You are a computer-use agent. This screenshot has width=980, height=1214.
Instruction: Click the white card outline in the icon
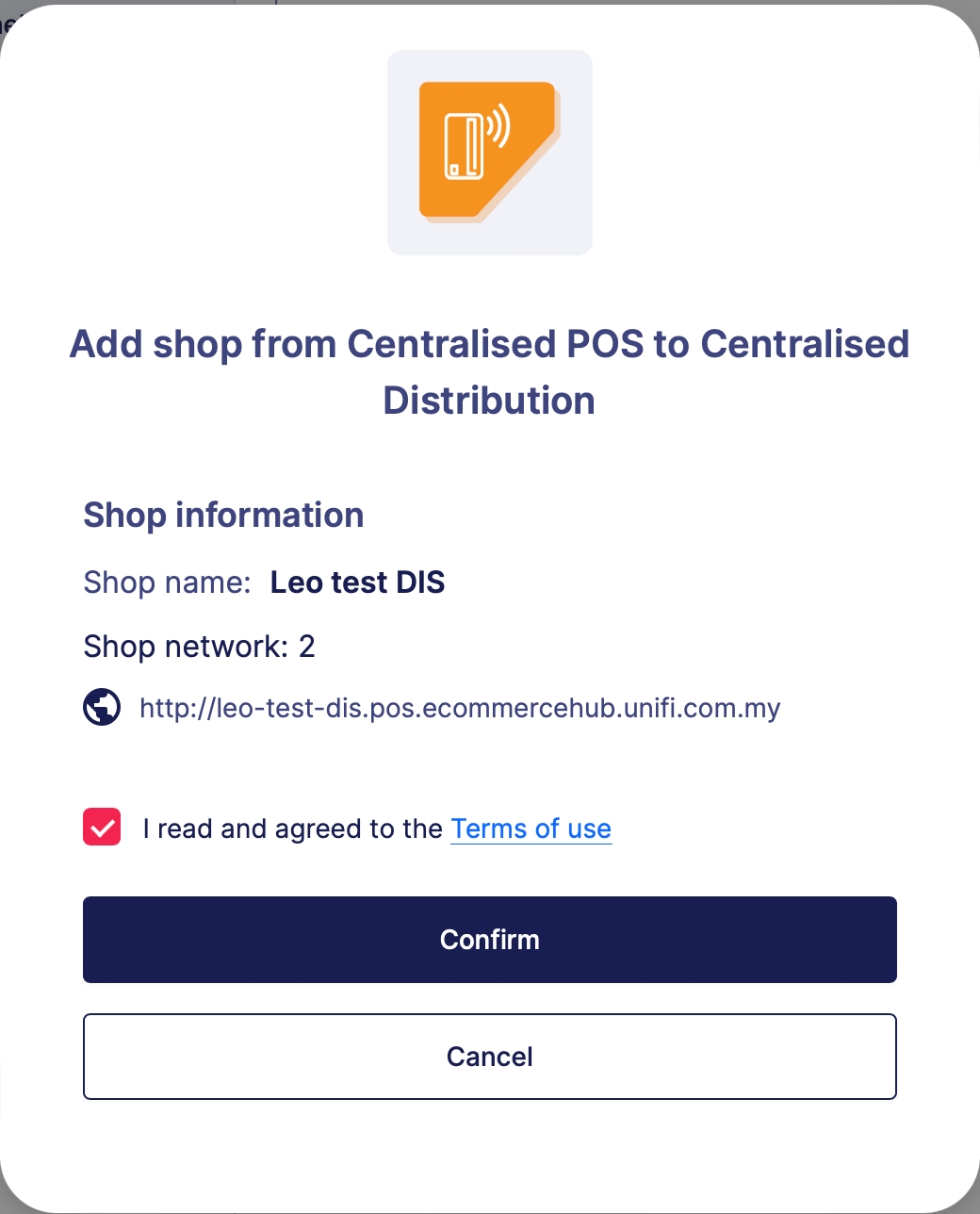click(x=464, y=147)
